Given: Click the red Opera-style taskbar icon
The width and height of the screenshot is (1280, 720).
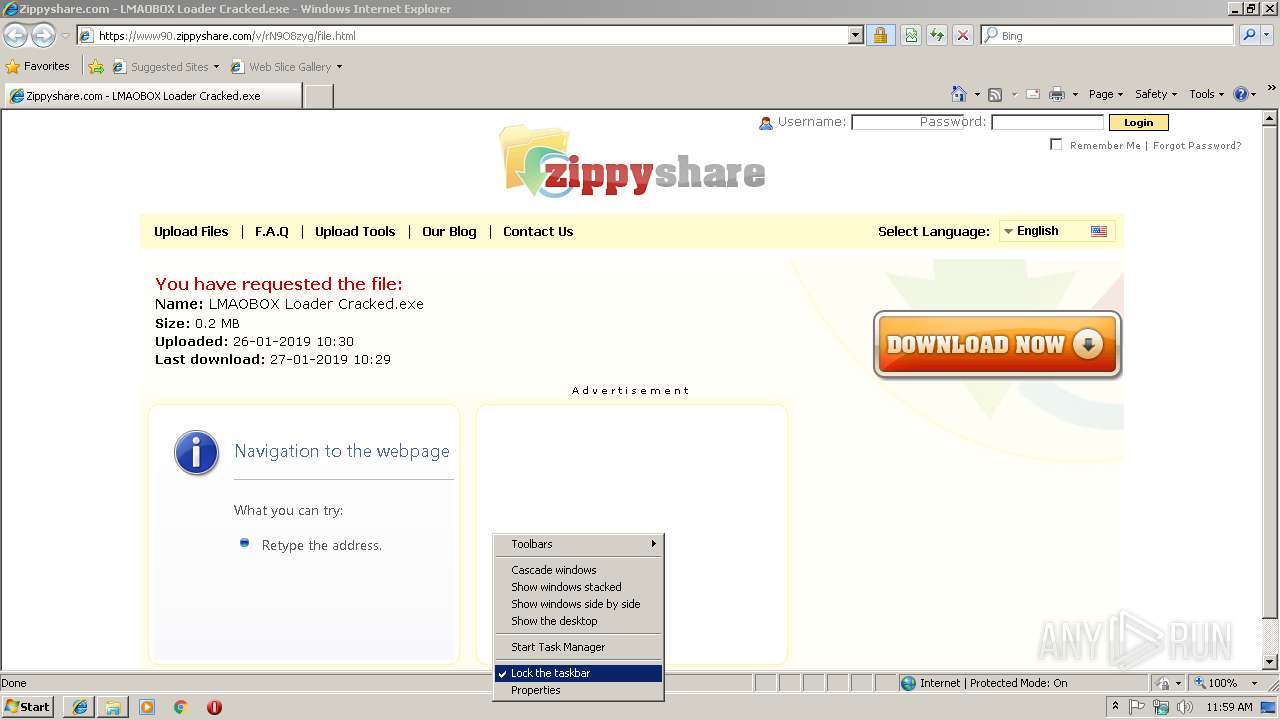Looking at the screenshot, I should click(x=214, y=707).
